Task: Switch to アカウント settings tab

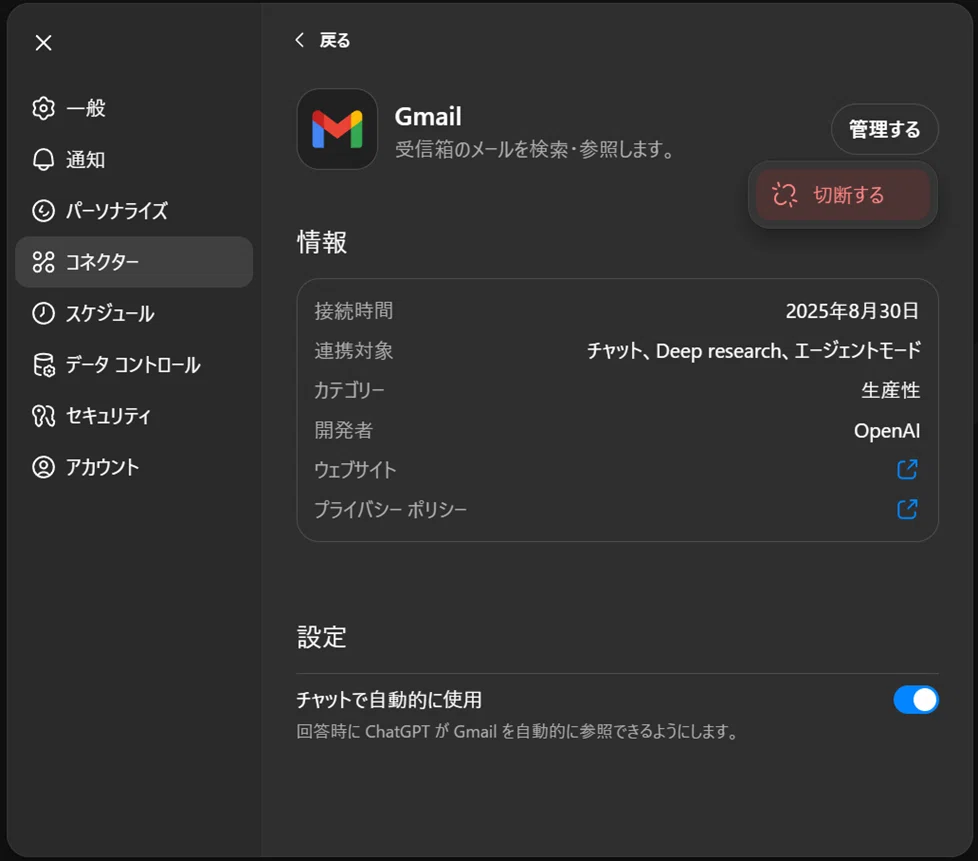Action: [134, 467]
